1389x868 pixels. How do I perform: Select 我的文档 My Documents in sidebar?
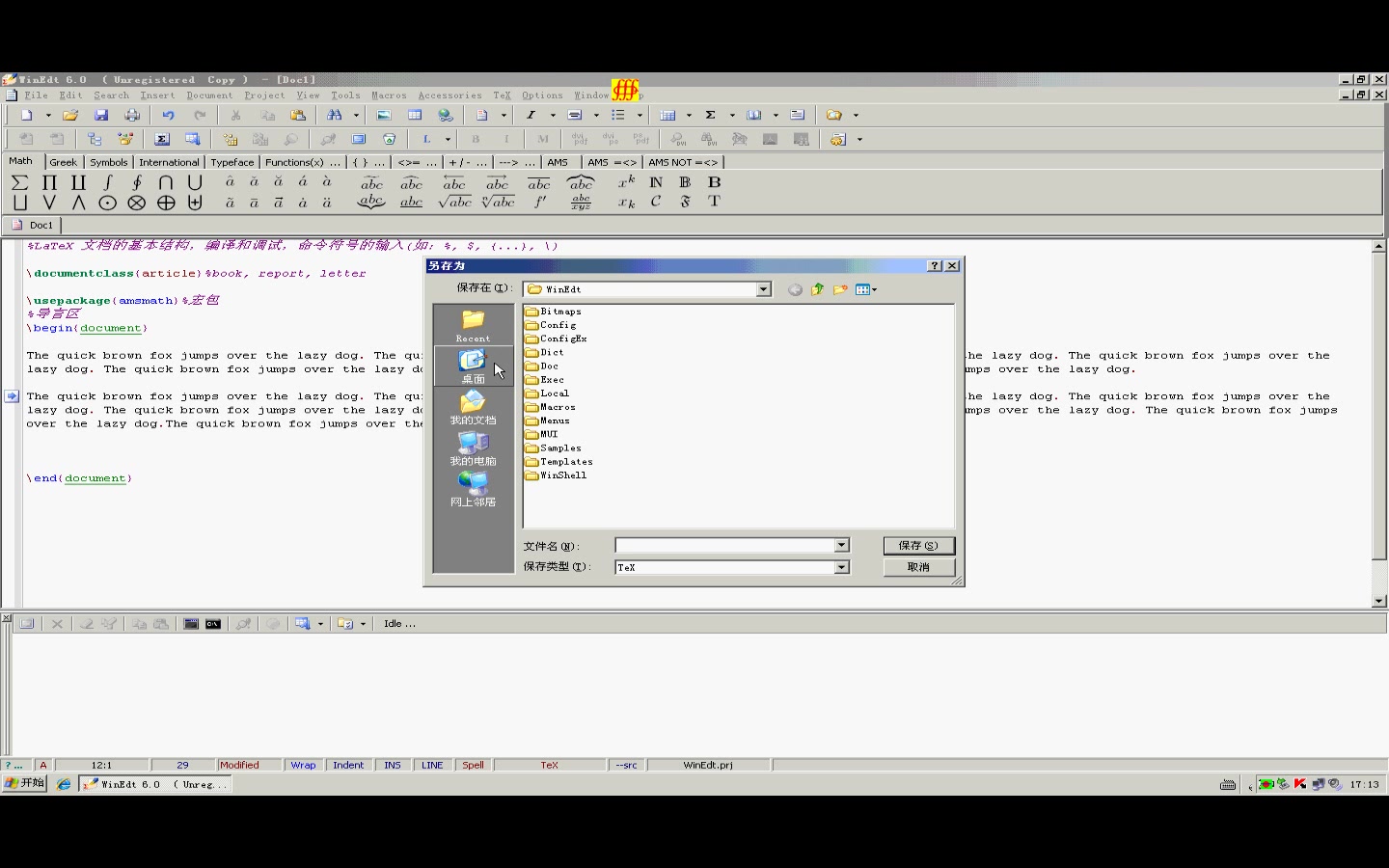click(473, 408)
